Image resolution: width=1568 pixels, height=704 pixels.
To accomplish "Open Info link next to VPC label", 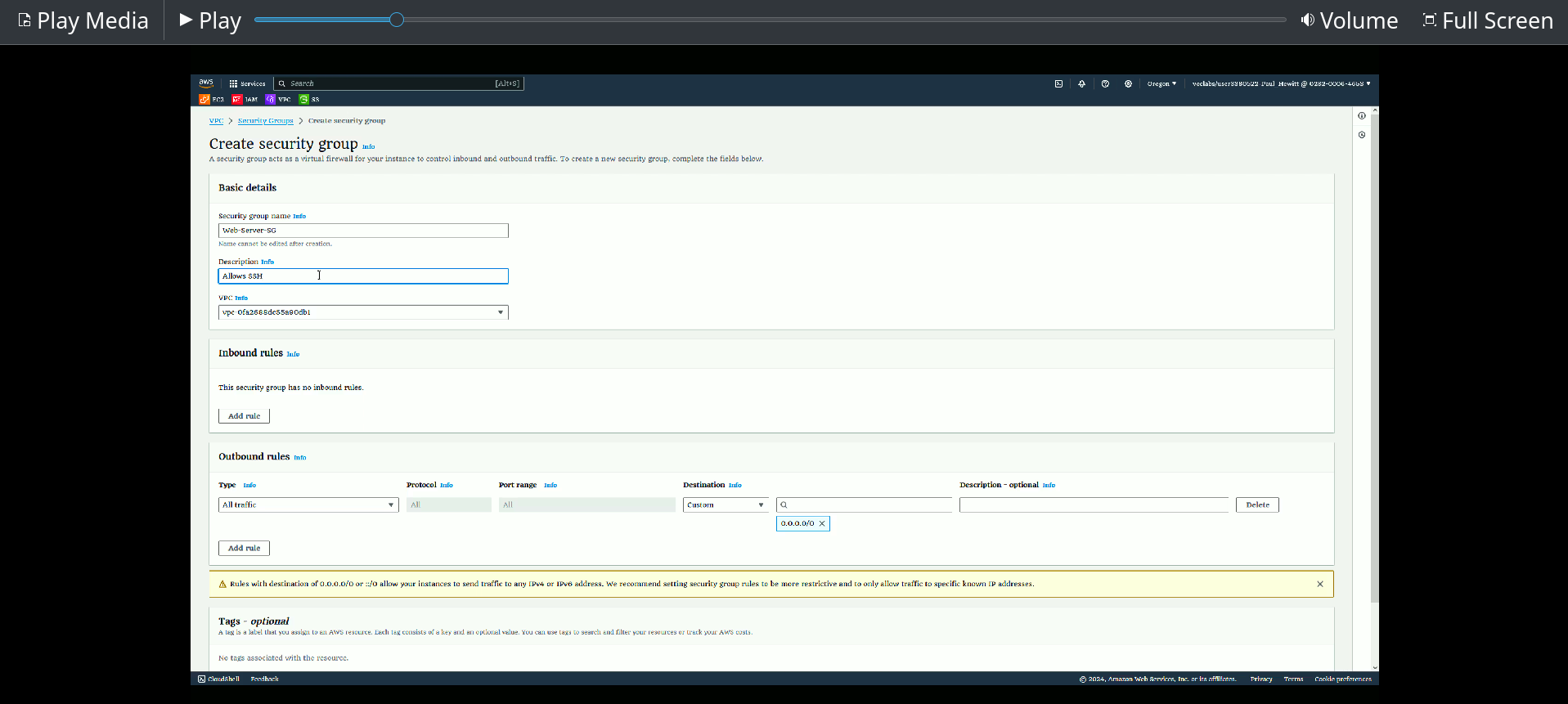I will pyautogui.click(x=241, y=298).
